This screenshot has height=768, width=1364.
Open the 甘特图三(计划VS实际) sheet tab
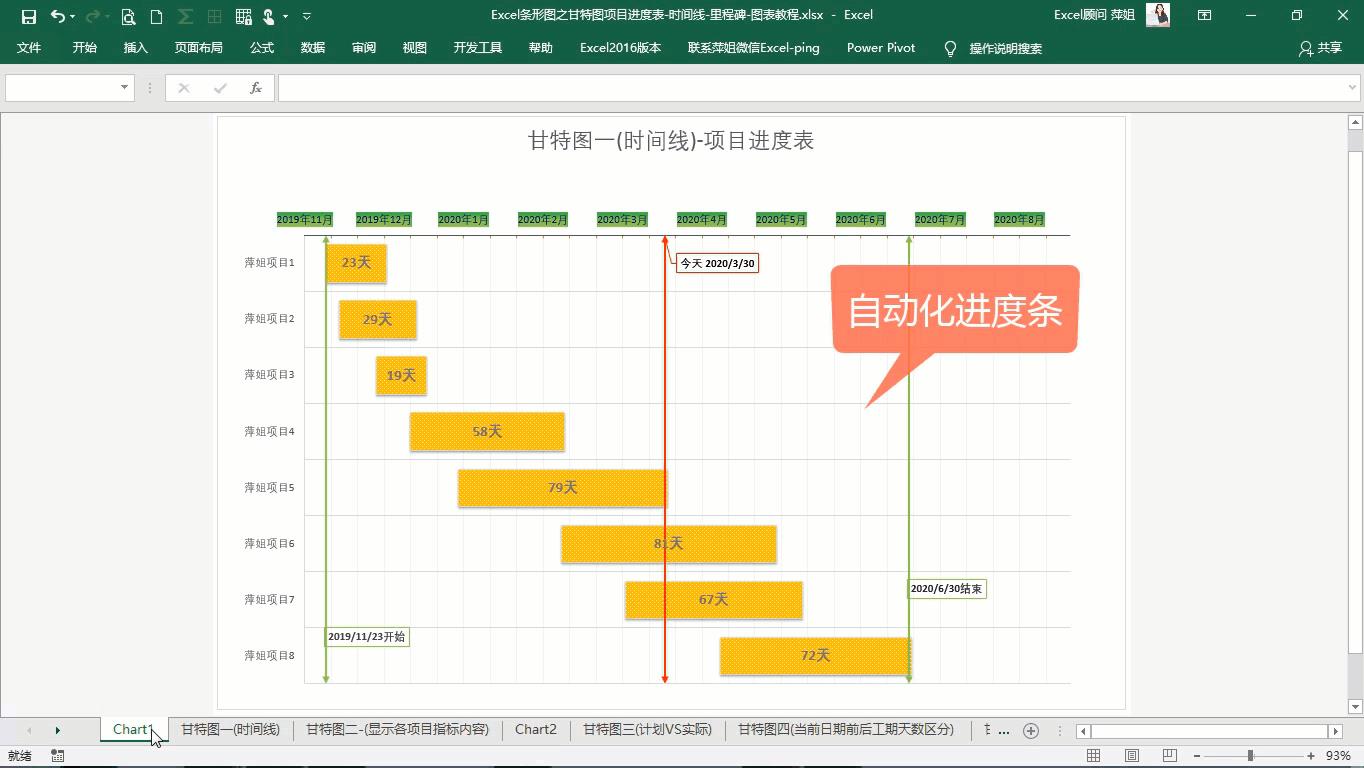coord(647,729)
